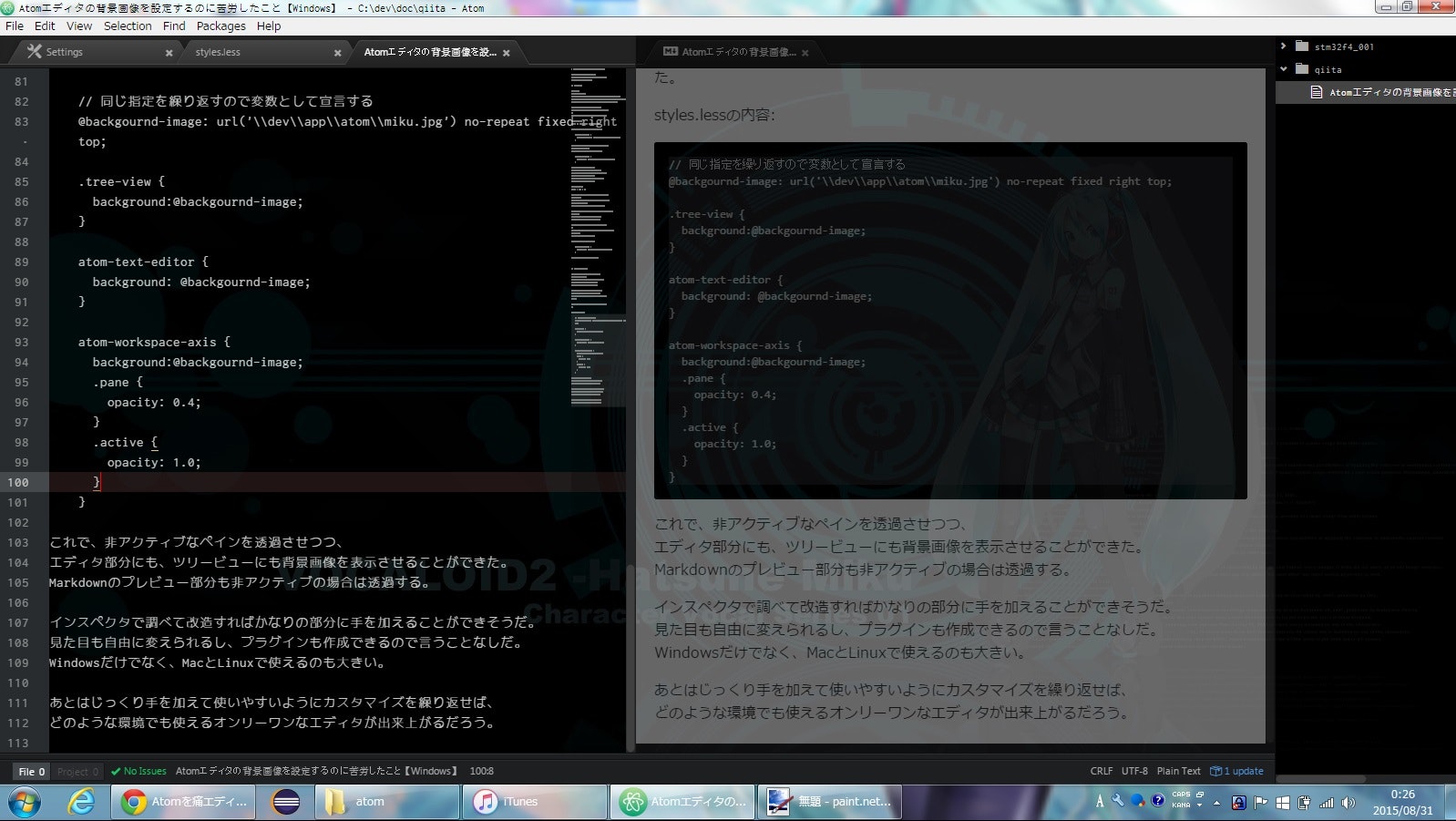Click the IME wrench tools icon
The height and width of the screenshot is (821, 1456).
(x=1118, y=800)
